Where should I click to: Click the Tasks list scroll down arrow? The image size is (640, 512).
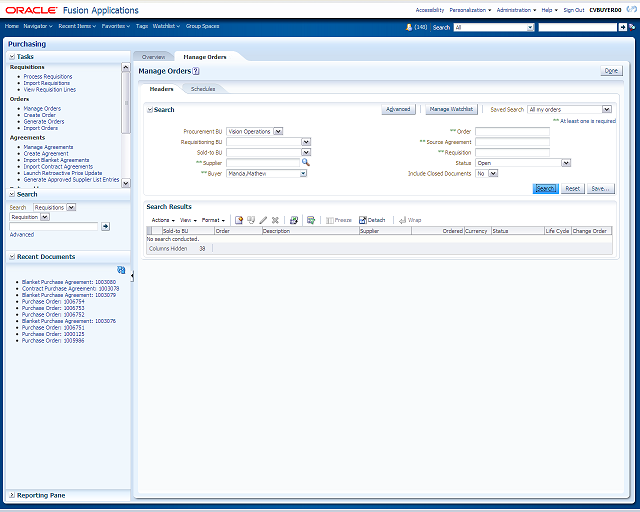pos(126,183)
